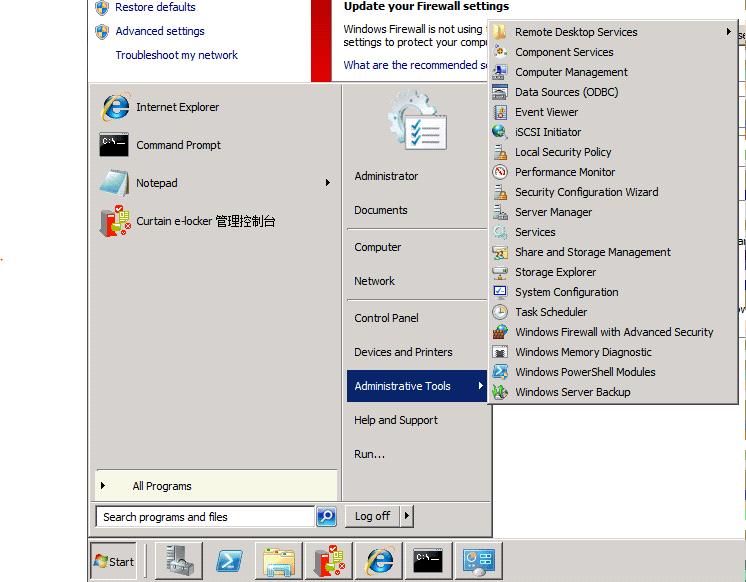Image resolution: width=746 pixels, height=582 pixels.
Task: Click the Notepad icon in Start menu
Action: point(114,182)
